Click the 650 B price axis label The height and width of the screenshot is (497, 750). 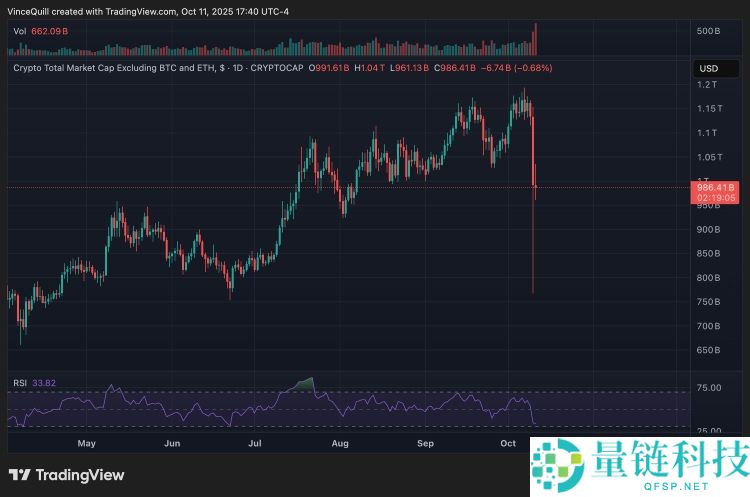[x=708, y=350]
